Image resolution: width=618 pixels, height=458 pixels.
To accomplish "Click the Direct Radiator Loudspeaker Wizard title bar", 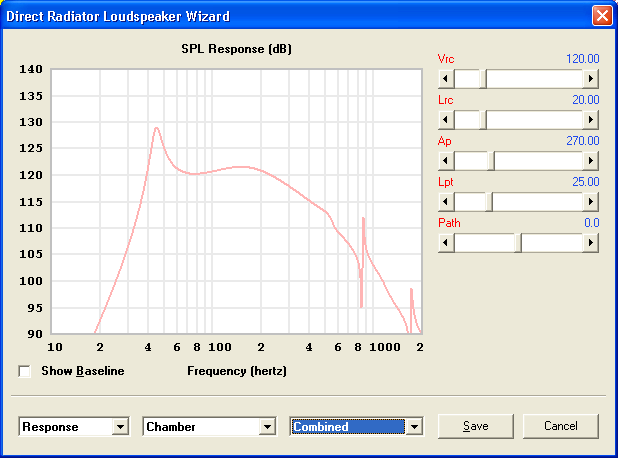I will click(296, 16).
